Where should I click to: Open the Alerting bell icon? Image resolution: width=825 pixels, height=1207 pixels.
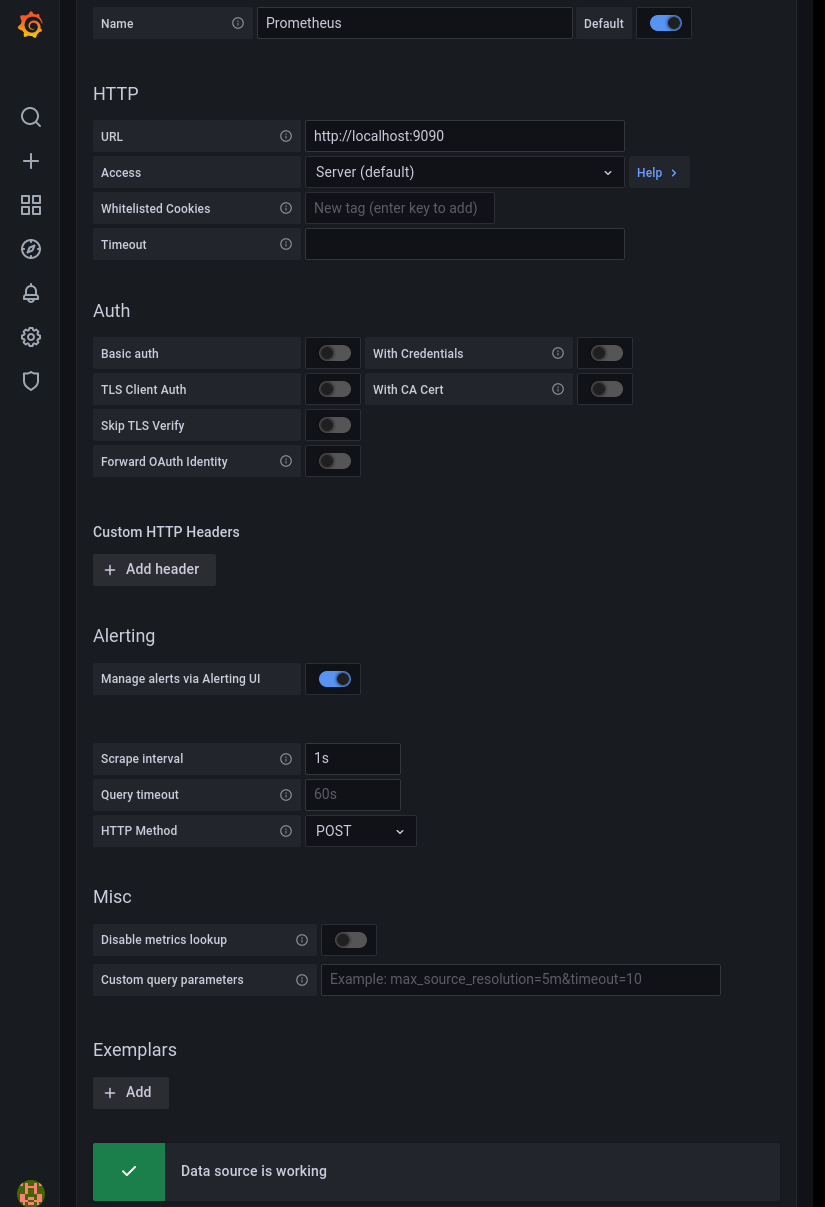tap(30, 293)
